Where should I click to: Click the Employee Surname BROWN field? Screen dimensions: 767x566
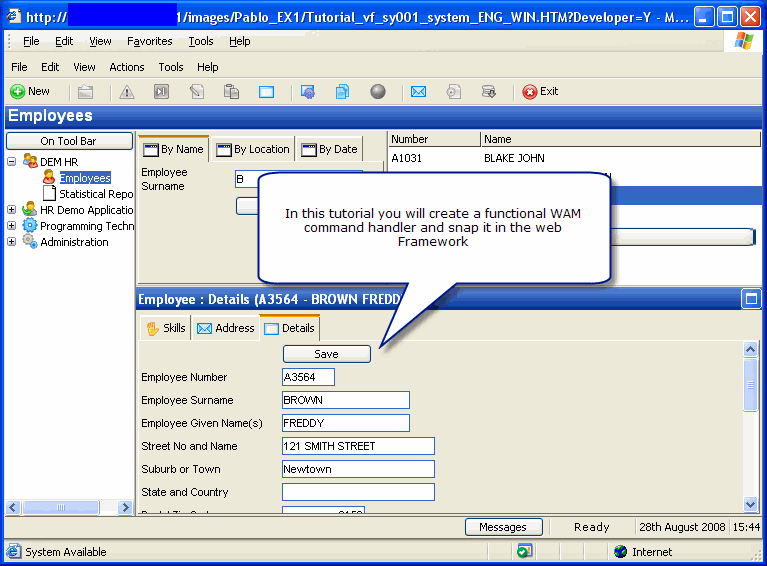tap(346, 400)
